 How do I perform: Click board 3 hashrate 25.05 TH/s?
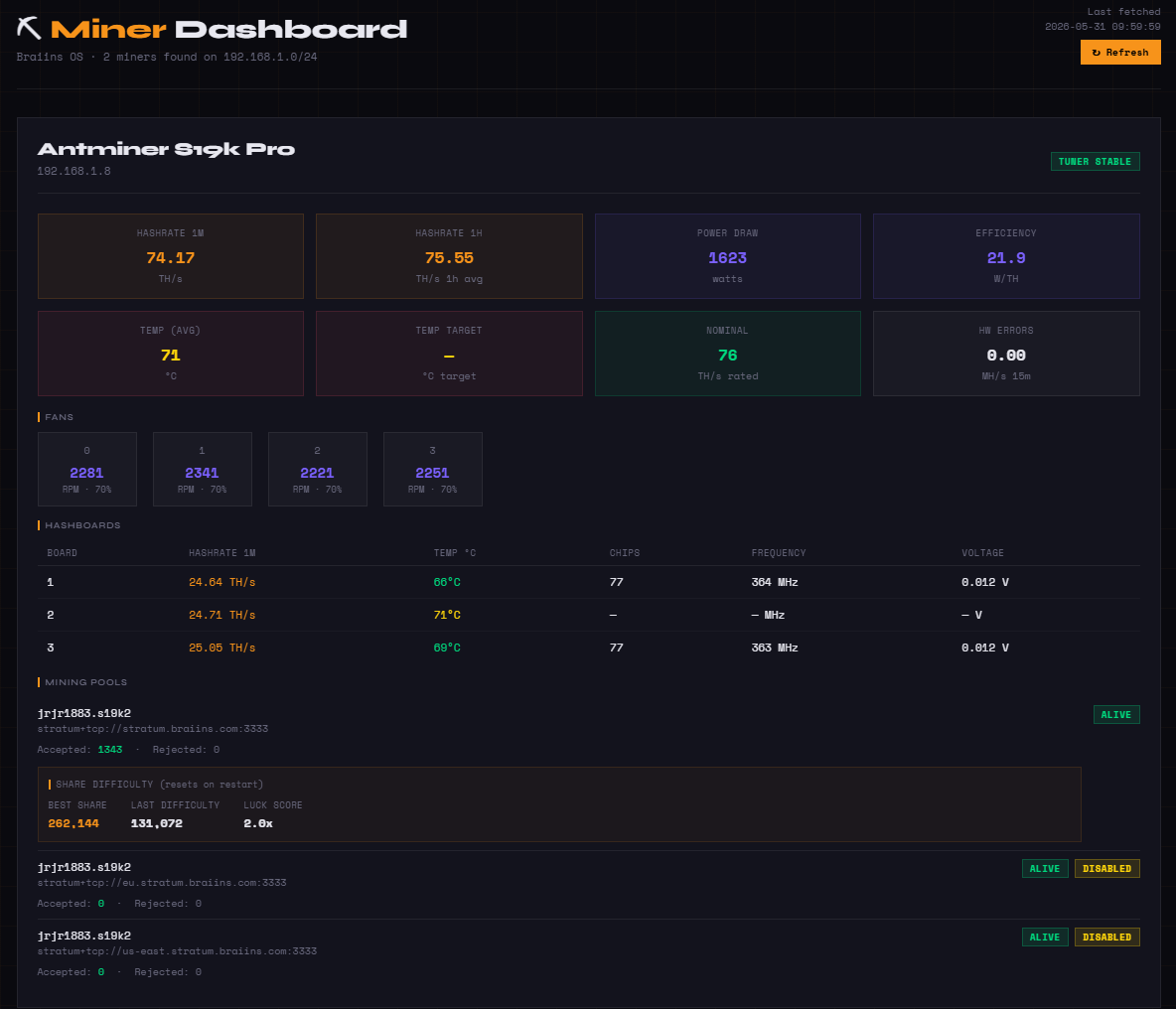(222, 649)
